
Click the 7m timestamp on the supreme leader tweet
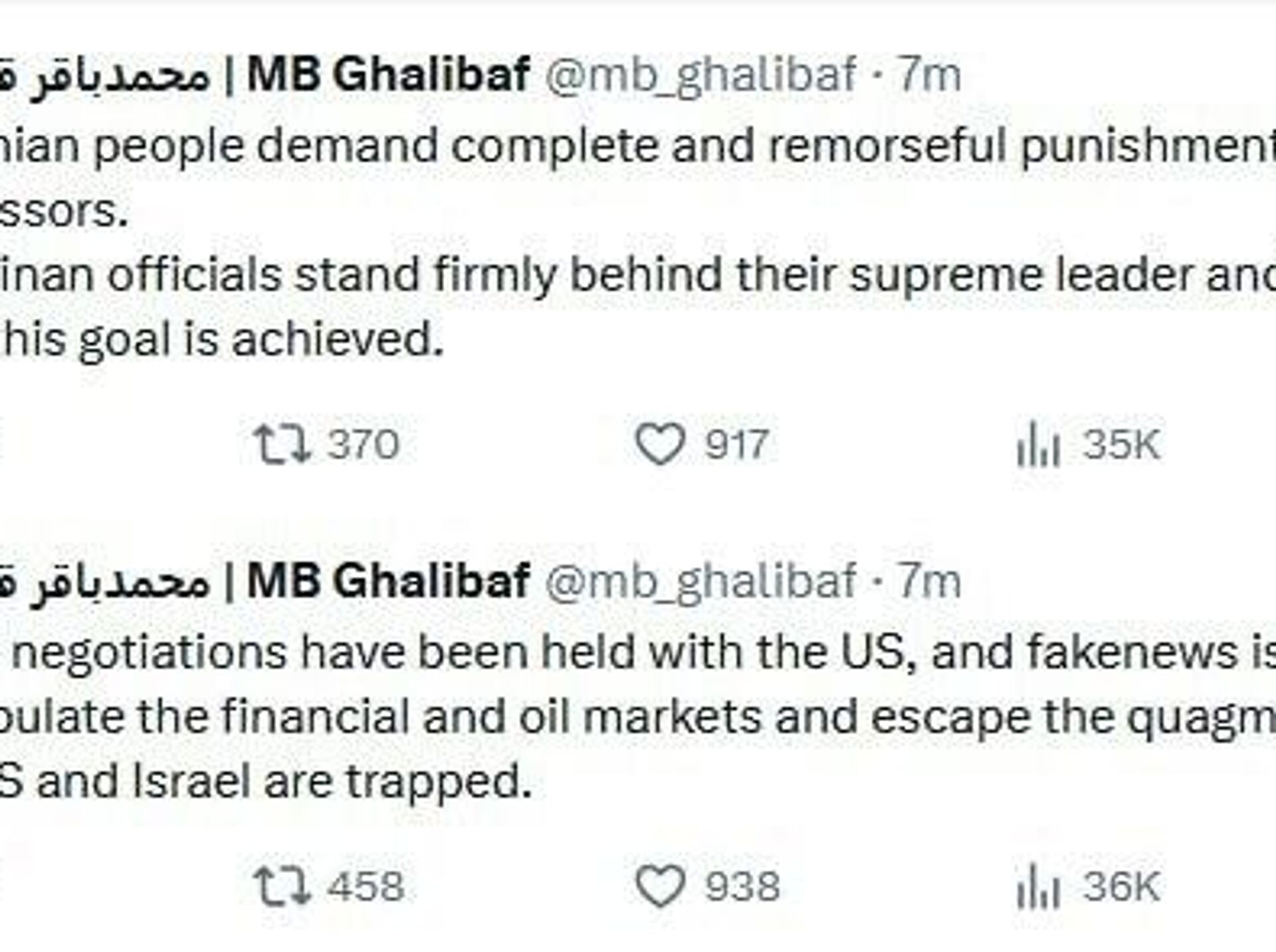[930, 74]
